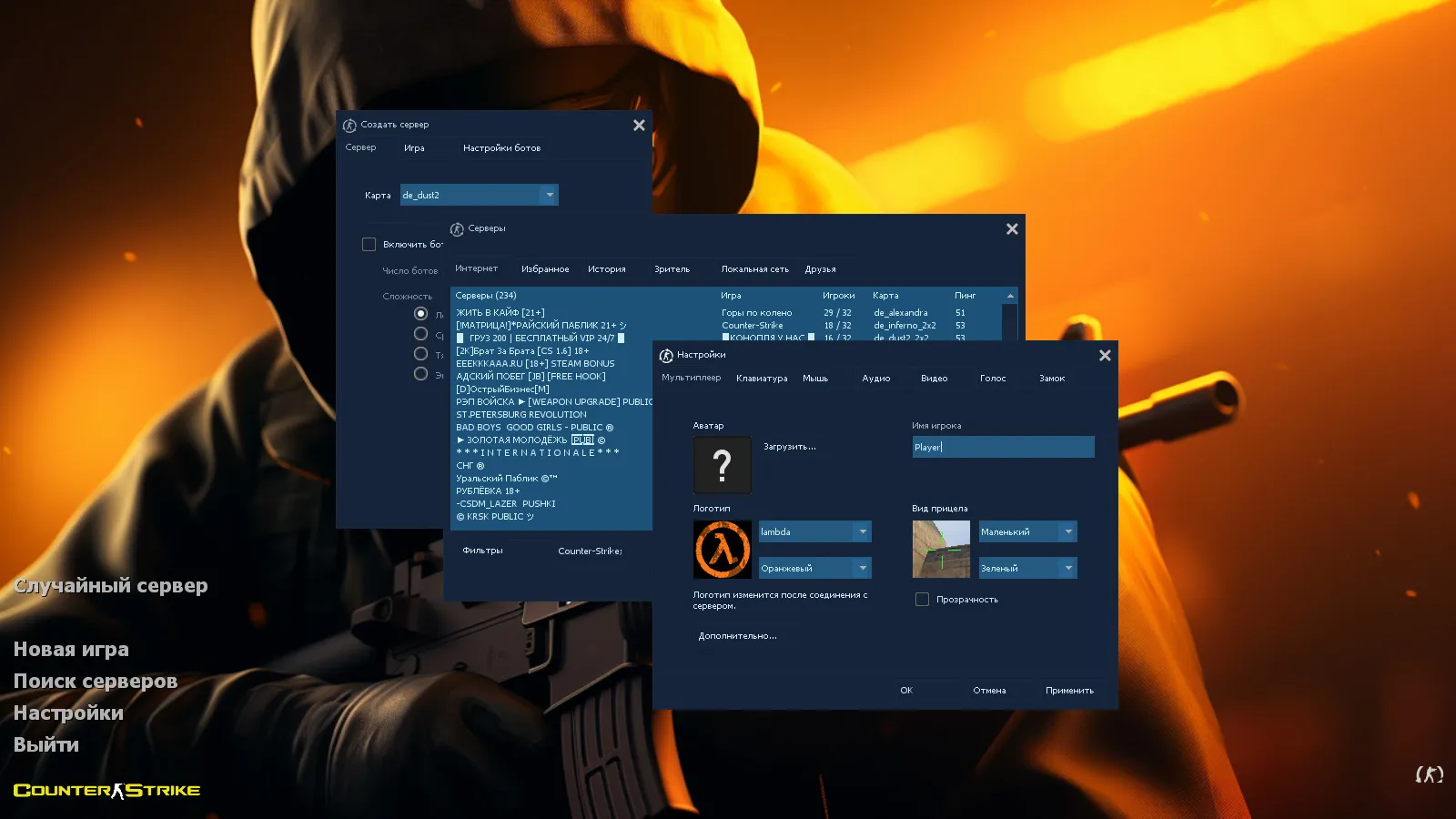Click the CS icon beside Настройки window title
This screenshot has width=1456, height=819.
[667, 355]
